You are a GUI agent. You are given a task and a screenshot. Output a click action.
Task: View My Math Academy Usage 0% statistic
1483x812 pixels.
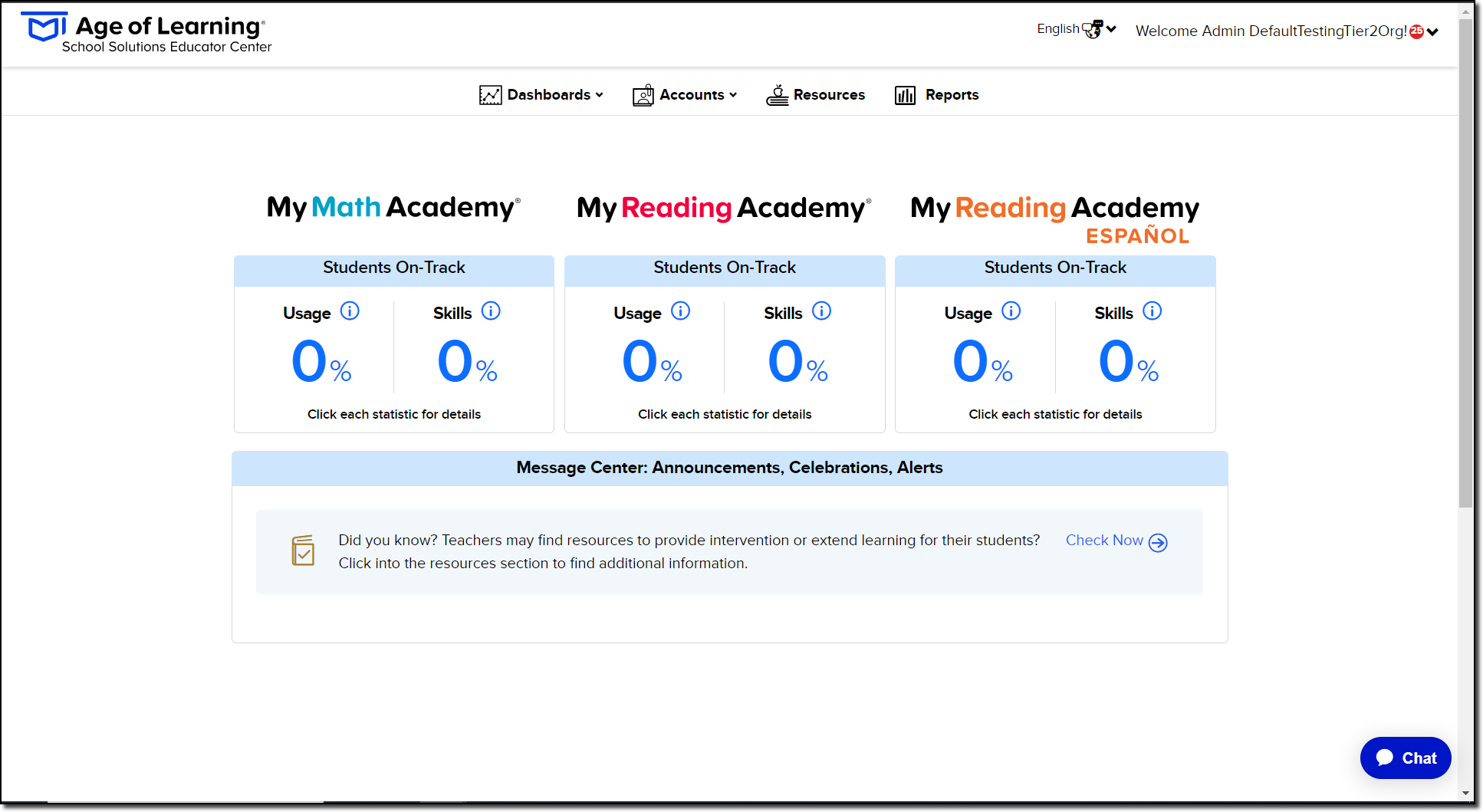coord(321,362)
